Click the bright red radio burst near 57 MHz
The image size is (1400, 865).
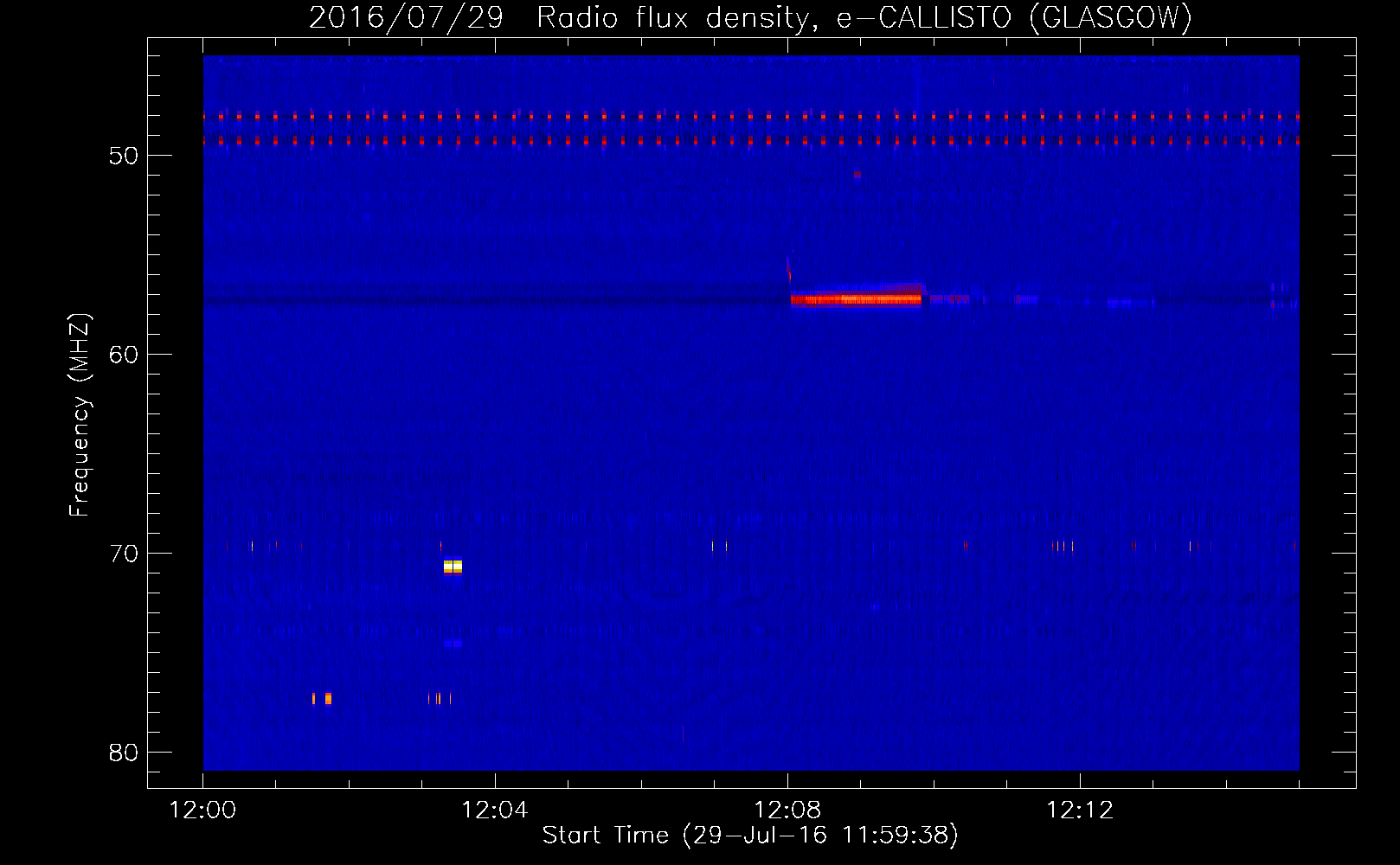point(857,299)
